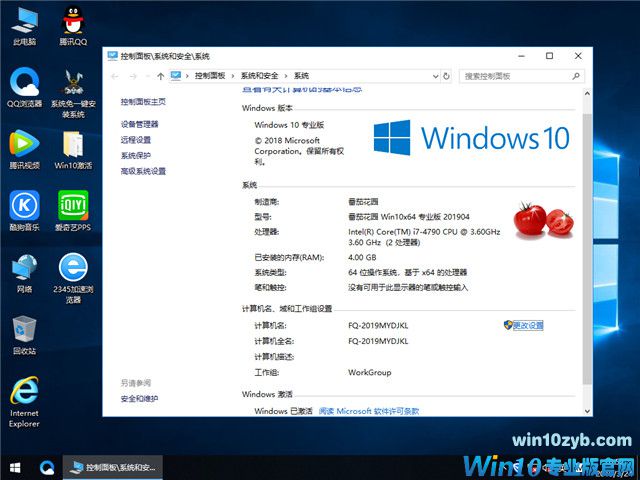The width and height of the screenshot is (640, 480).
Task: Click the vertical scrollbar thumb
Action: (x=587, y=249)
